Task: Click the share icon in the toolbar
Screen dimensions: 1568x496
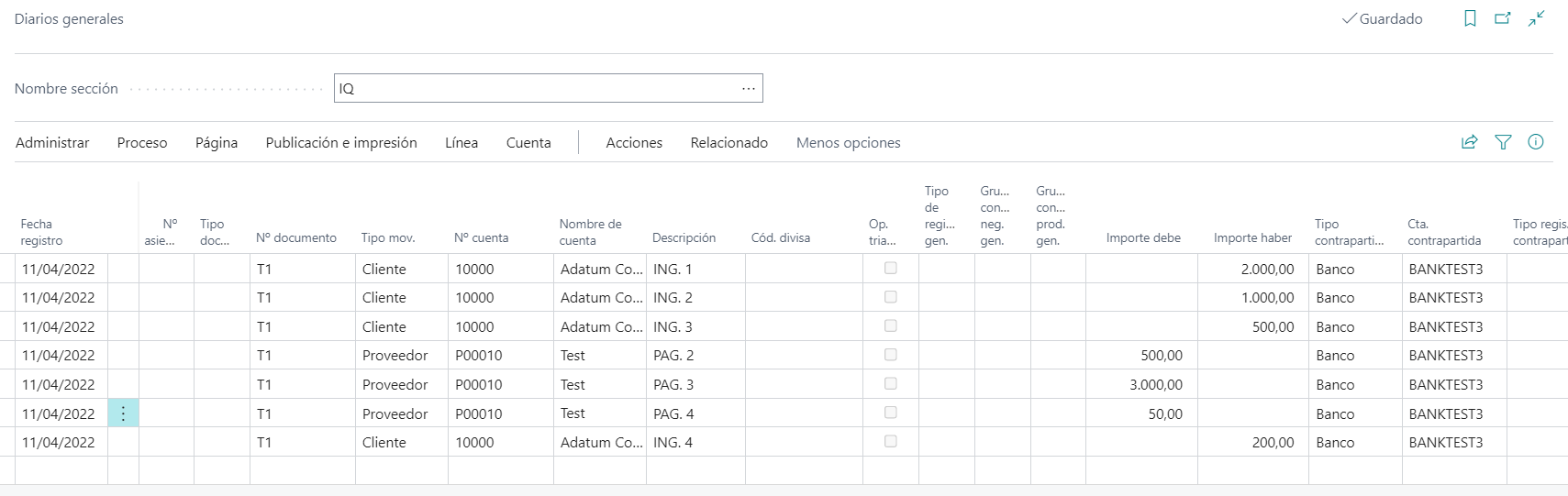Action: (x=1470, y=142)
